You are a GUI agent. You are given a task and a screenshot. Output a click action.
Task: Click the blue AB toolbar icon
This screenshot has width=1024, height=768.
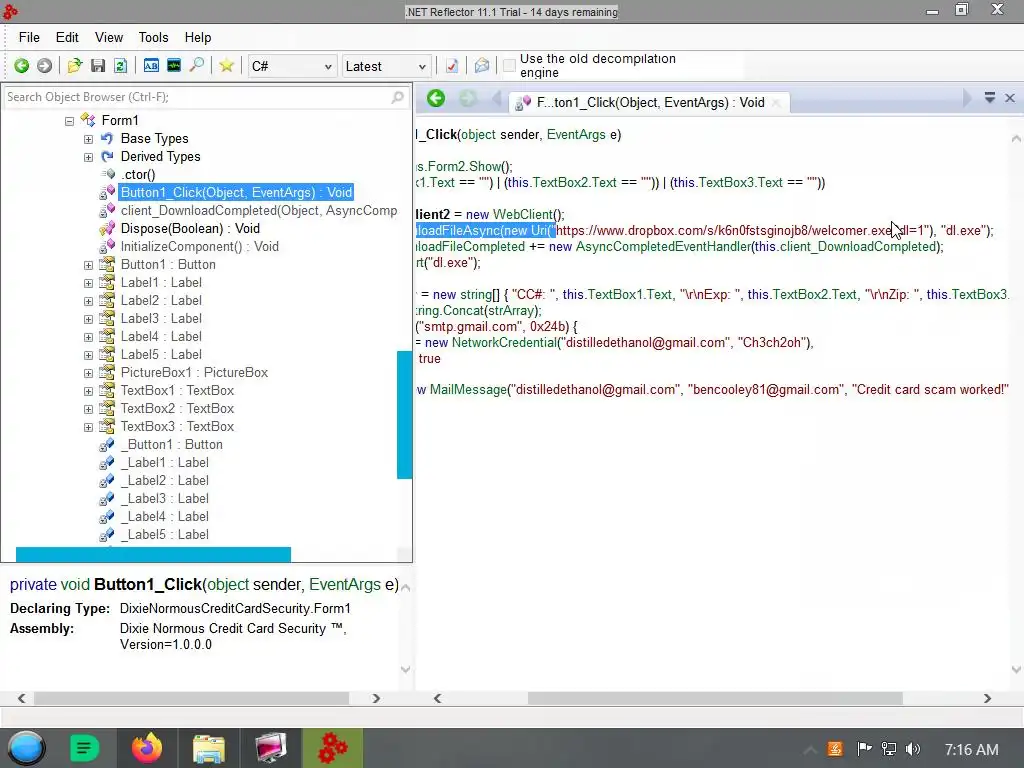151,65
